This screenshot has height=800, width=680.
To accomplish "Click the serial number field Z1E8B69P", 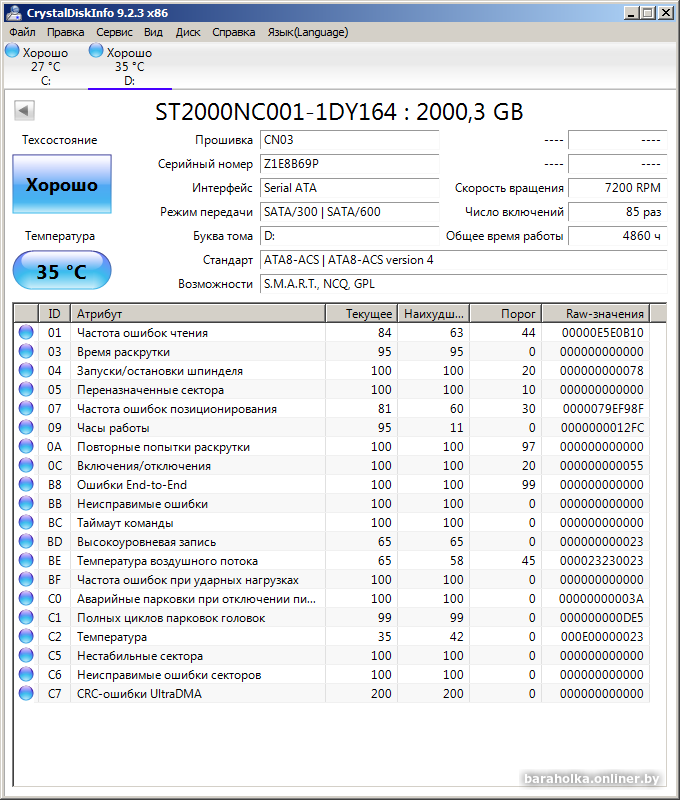I will [348, 164].
